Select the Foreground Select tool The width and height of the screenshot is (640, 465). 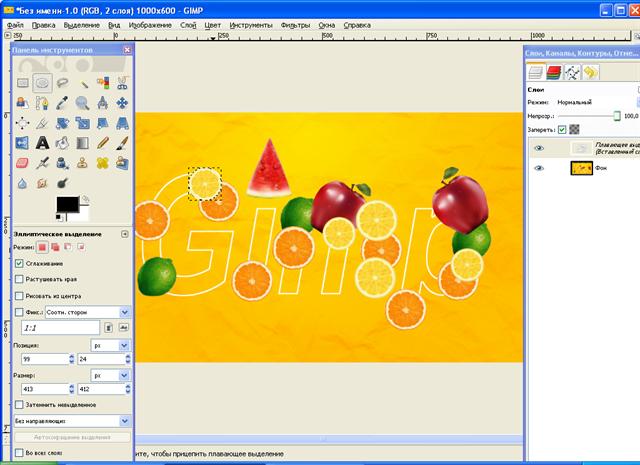[x=22, y=103]
